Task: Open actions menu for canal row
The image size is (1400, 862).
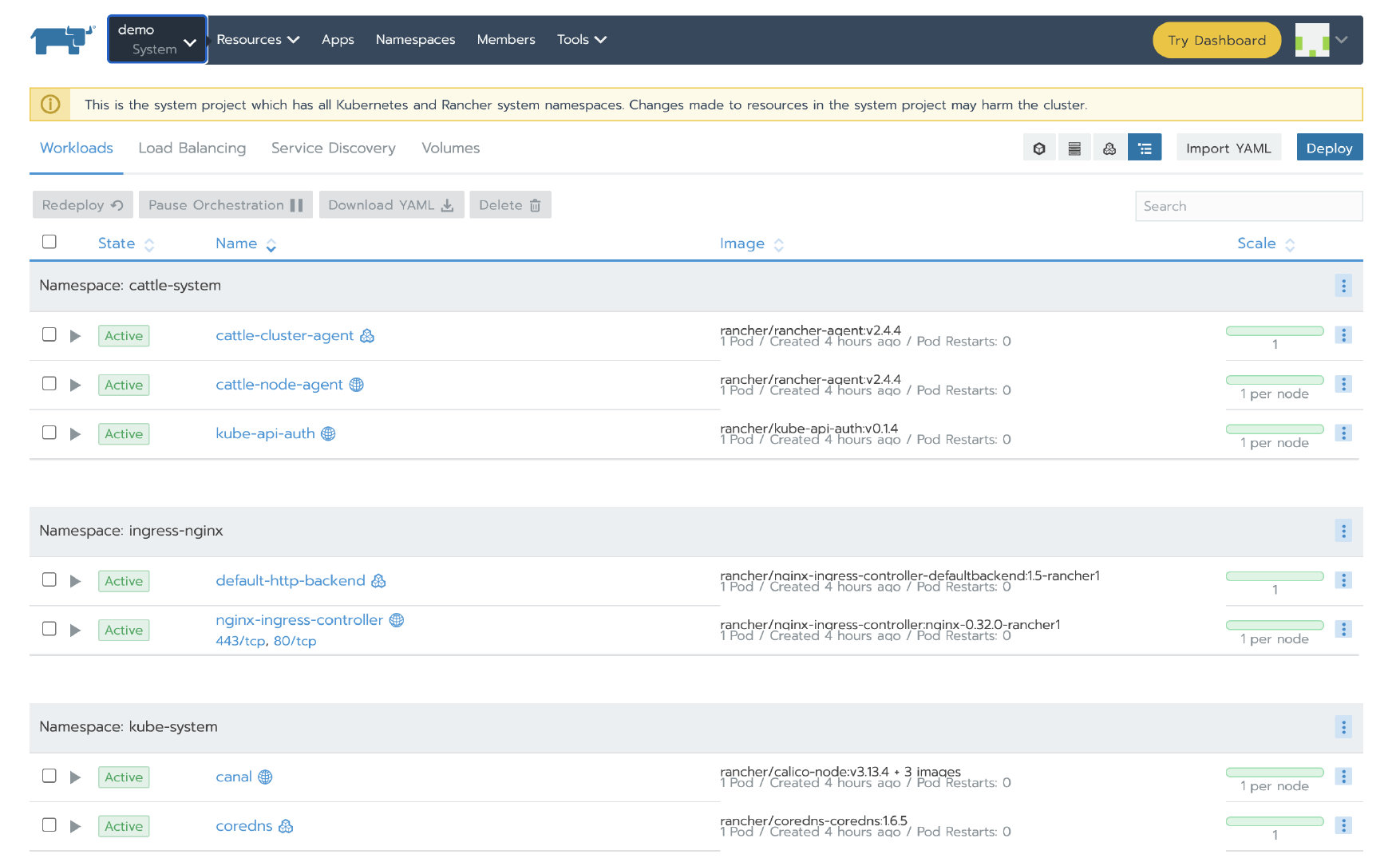Action: [x=1343, y=776]
